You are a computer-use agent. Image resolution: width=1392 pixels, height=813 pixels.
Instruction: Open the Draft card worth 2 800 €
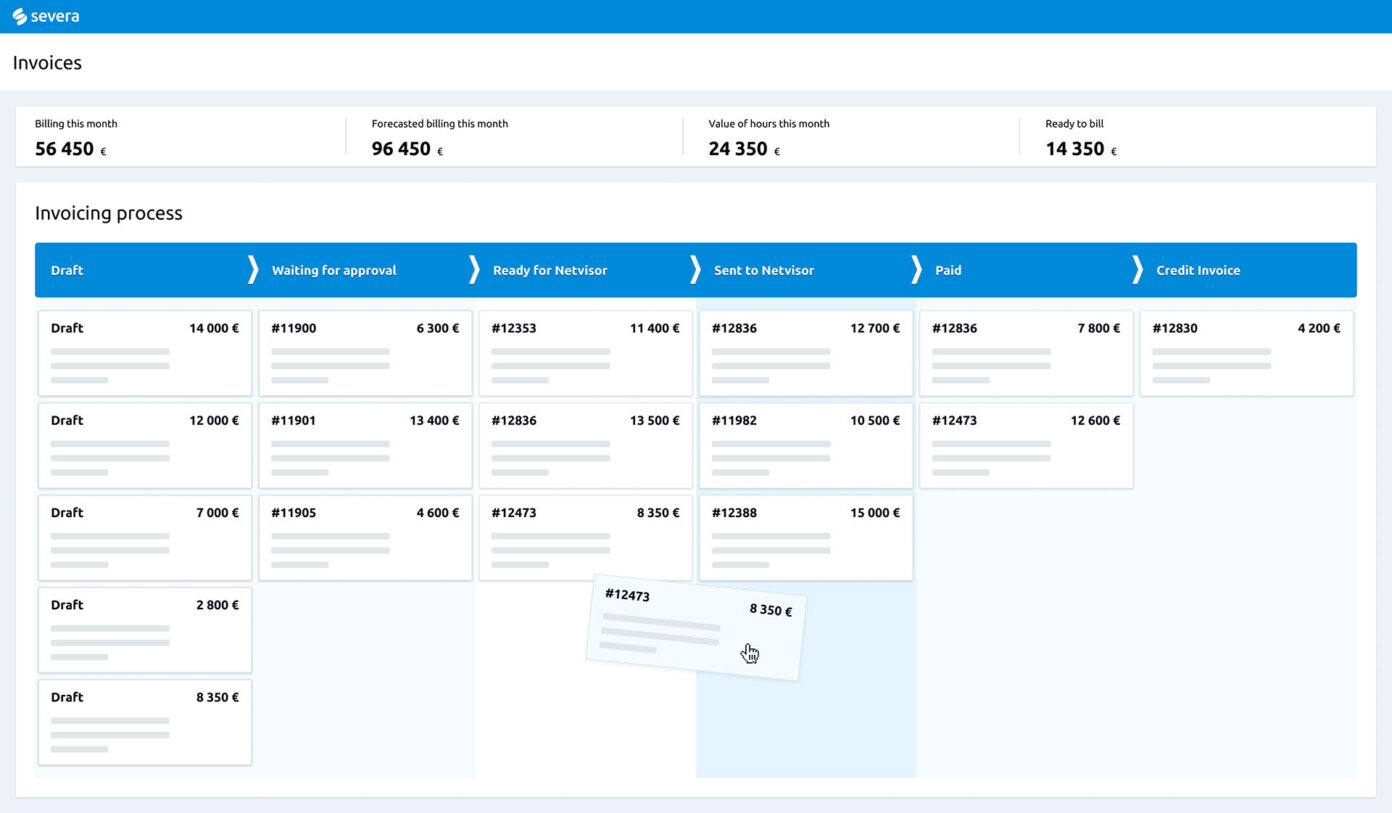click(x=145, y=629)
